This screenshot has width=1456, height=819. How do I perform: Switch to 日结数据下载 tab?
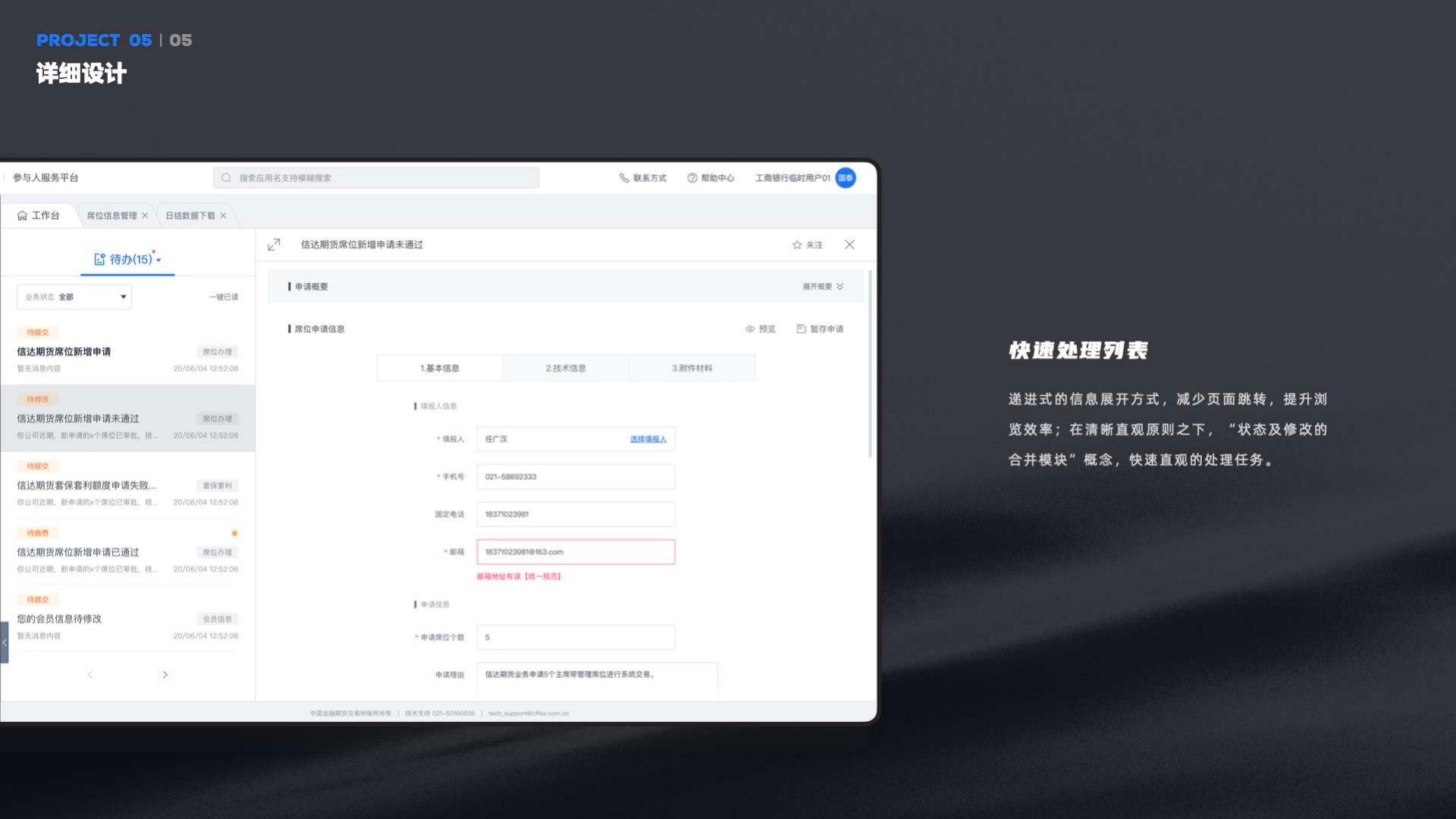(190, 216)
